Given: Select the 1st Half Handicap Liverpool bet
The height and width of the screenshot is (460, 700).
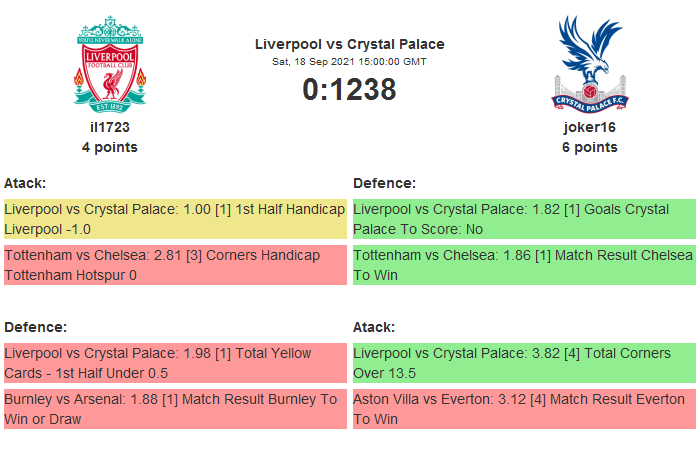Looking at the screenshot, I should tap(175, 219).
